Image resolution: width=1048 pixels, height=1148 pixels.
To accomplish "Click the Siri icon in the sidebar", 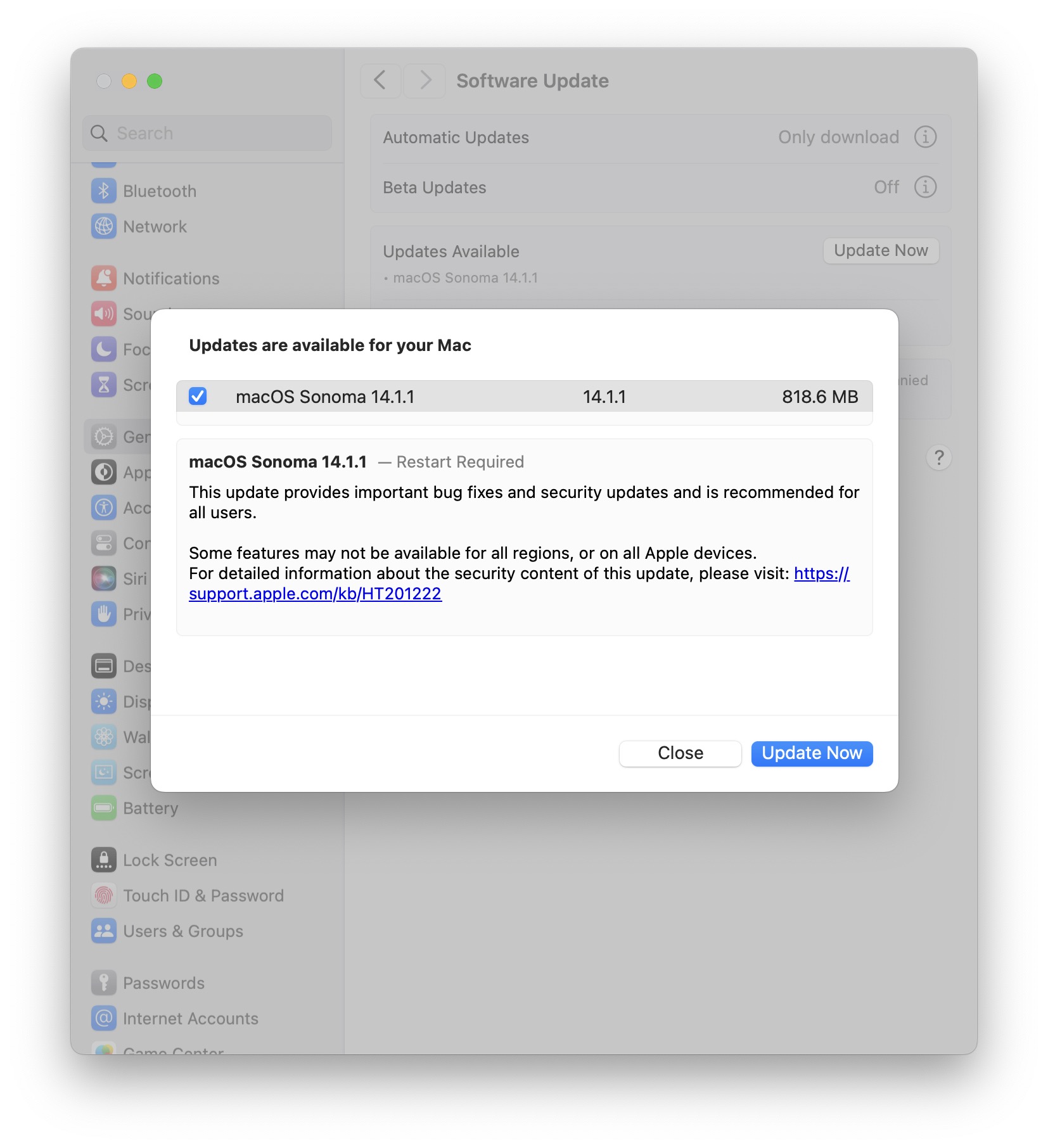I will click(x=104, y=578).
